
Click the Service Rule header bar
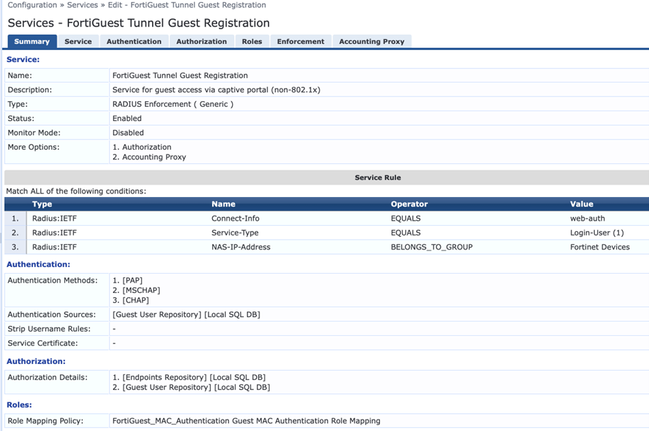coord(327,177)
